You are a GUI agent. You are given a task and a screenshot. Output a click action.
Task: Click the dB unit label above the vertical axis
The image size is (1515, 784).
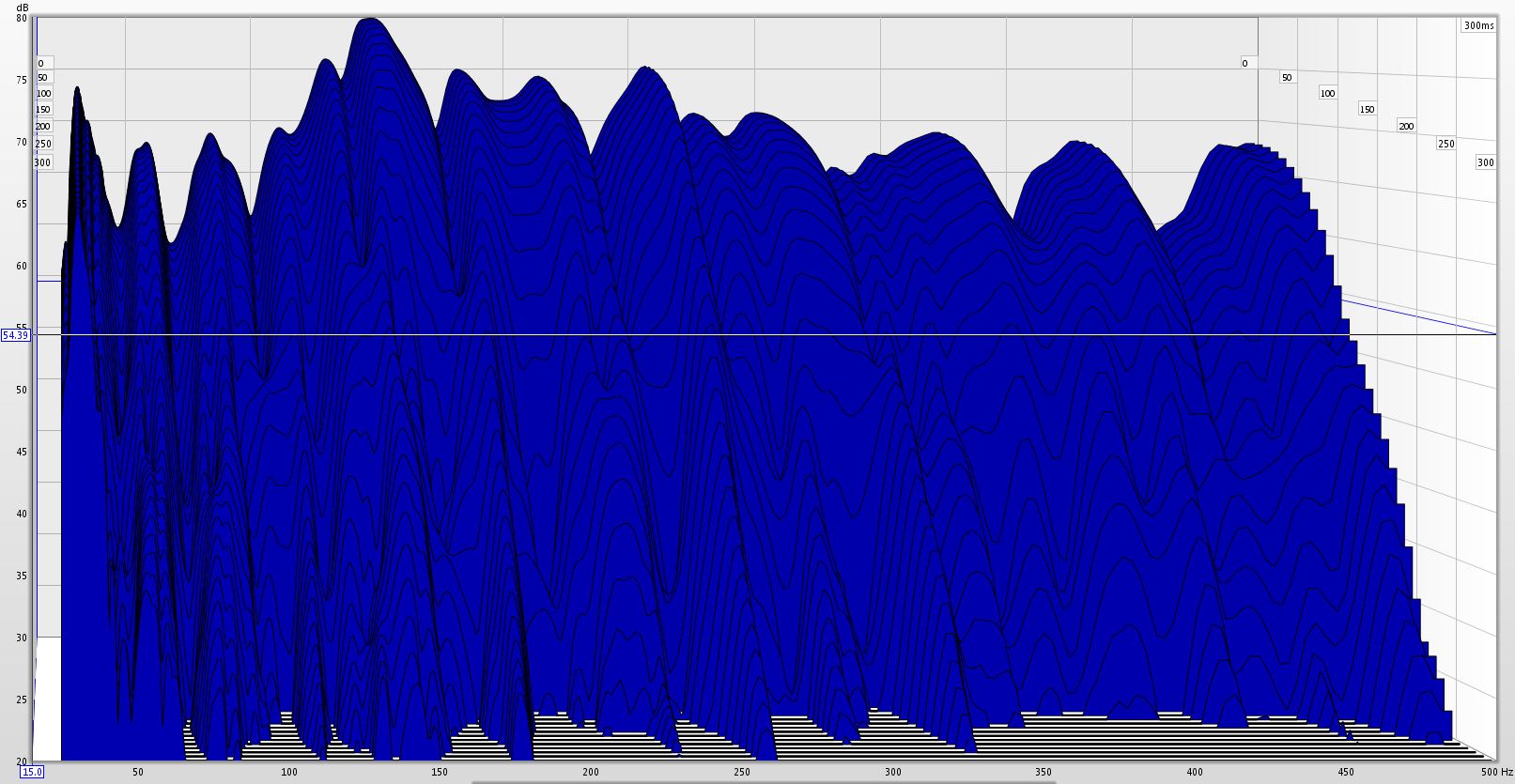coord(22,8)
